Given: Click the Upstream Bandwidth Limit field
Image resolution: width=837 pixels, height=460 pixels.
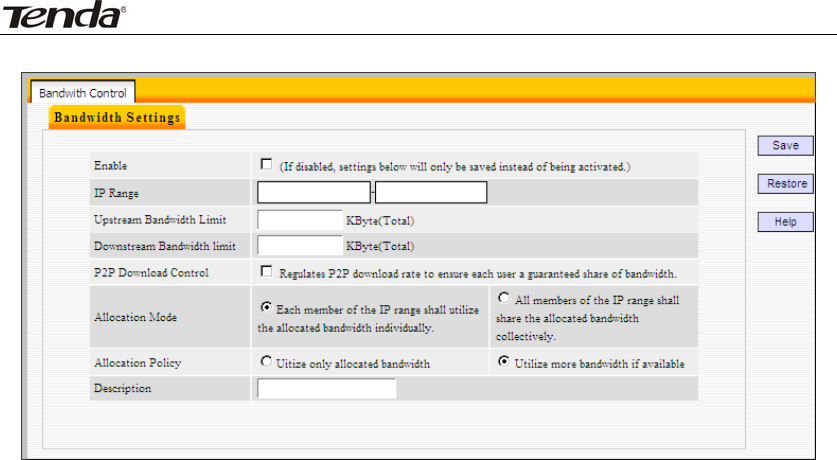Looking at the screenshot, I should [x=300, y=219].
